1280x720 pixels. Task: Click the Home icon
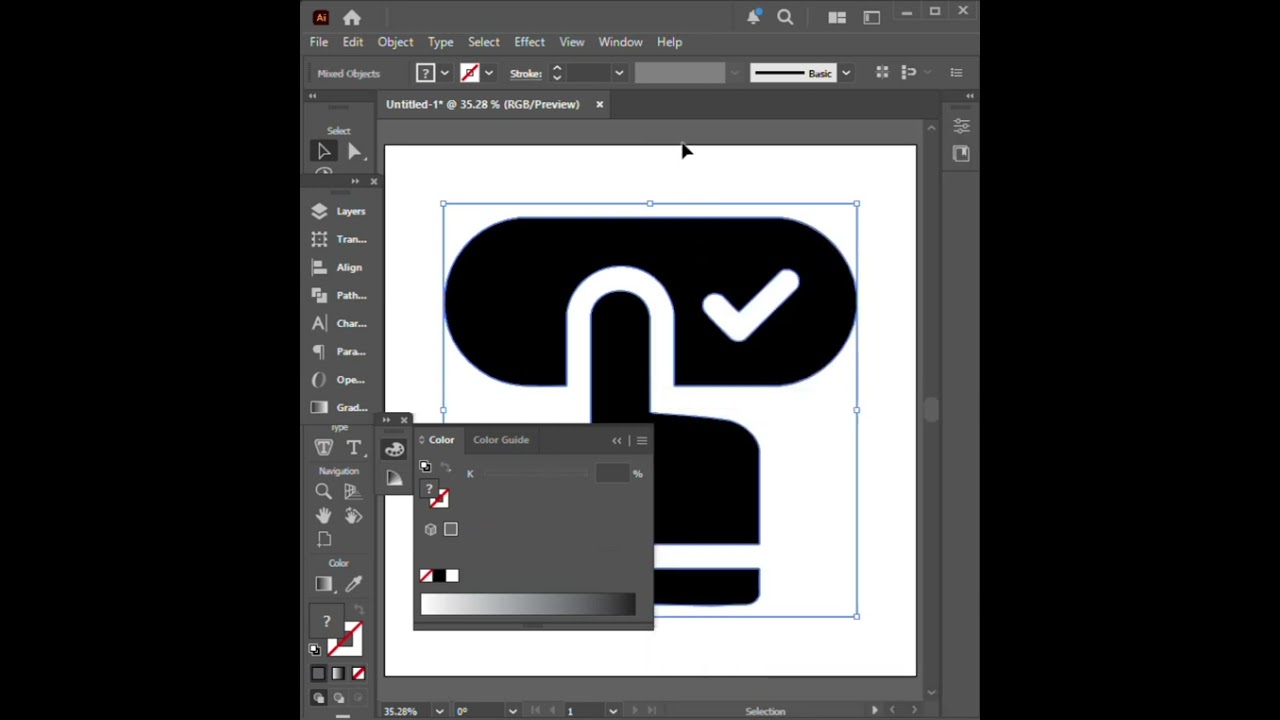tap(352, 17)
